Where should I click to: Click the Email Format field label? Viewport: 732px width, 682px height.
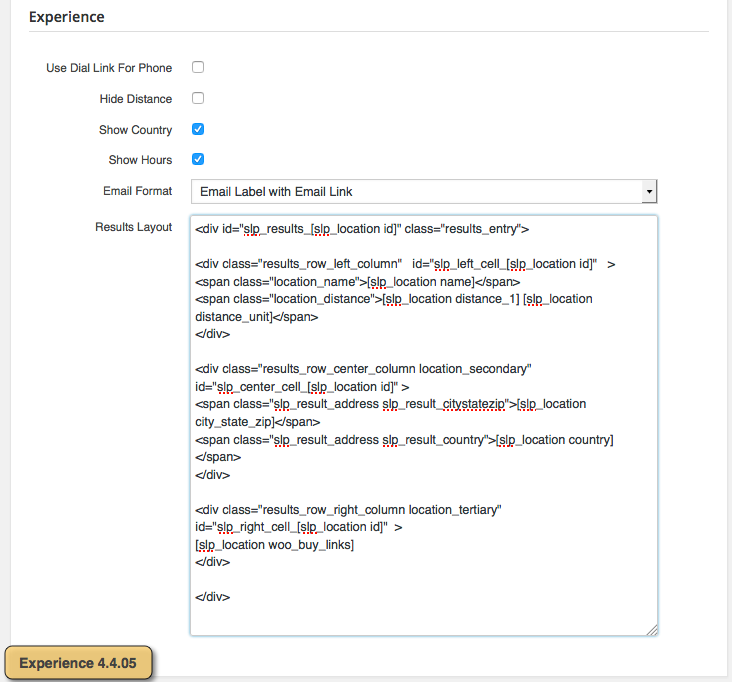click(x=137, y=191)
